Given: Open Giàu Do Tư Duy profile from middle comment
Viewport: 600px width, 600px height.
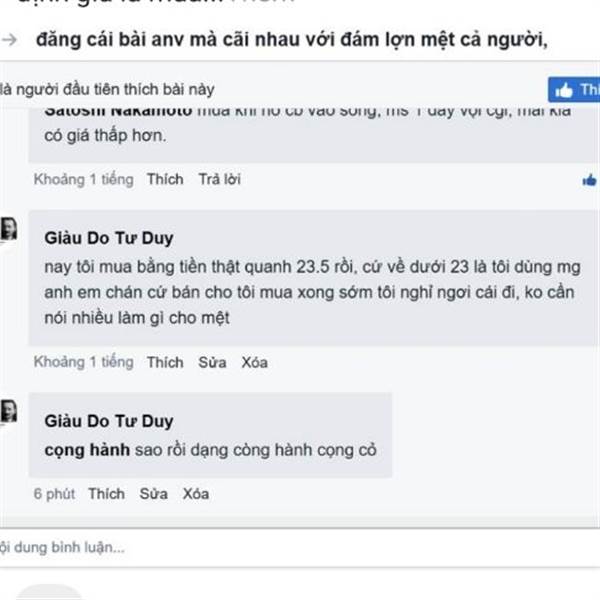Looking at the screenshot, I should [109, 238].
